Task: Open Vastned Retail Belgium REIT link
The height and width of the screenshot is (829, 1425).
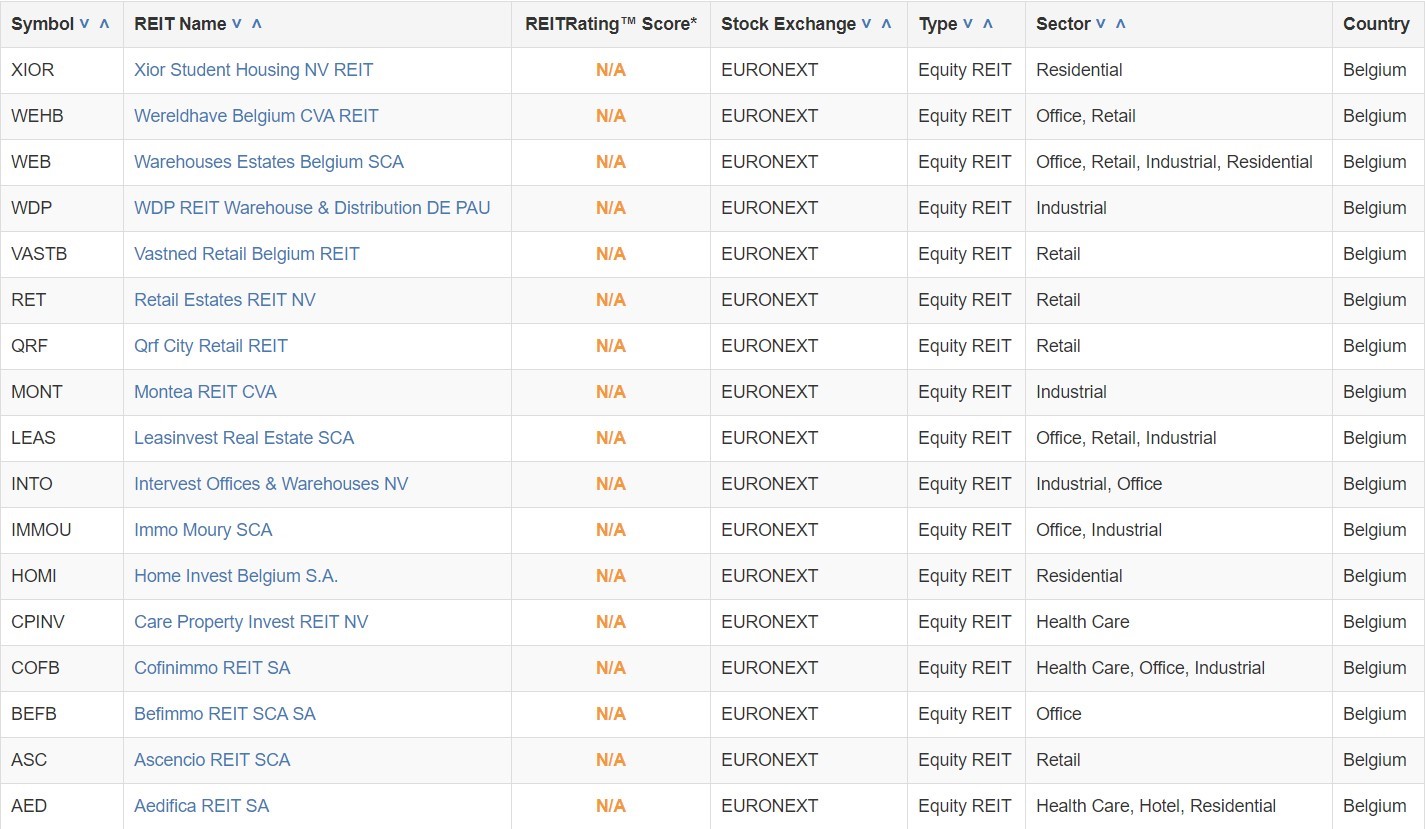Action: coord(246,254)
